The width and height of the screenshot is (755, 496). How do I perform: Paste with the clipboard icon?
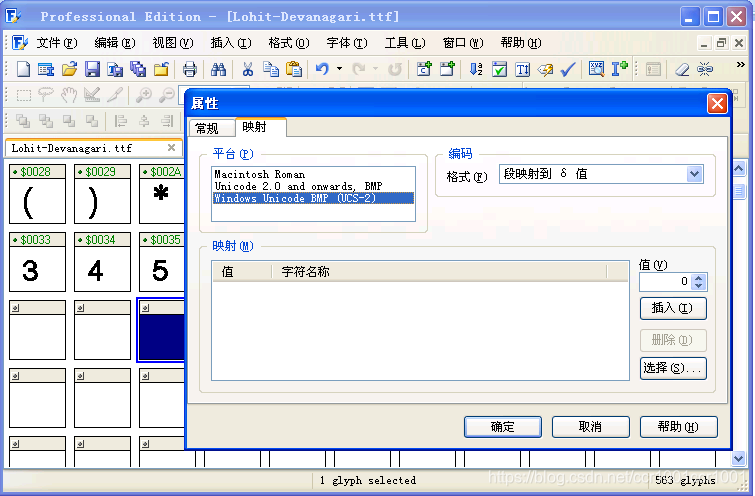(x=294, y=69)
